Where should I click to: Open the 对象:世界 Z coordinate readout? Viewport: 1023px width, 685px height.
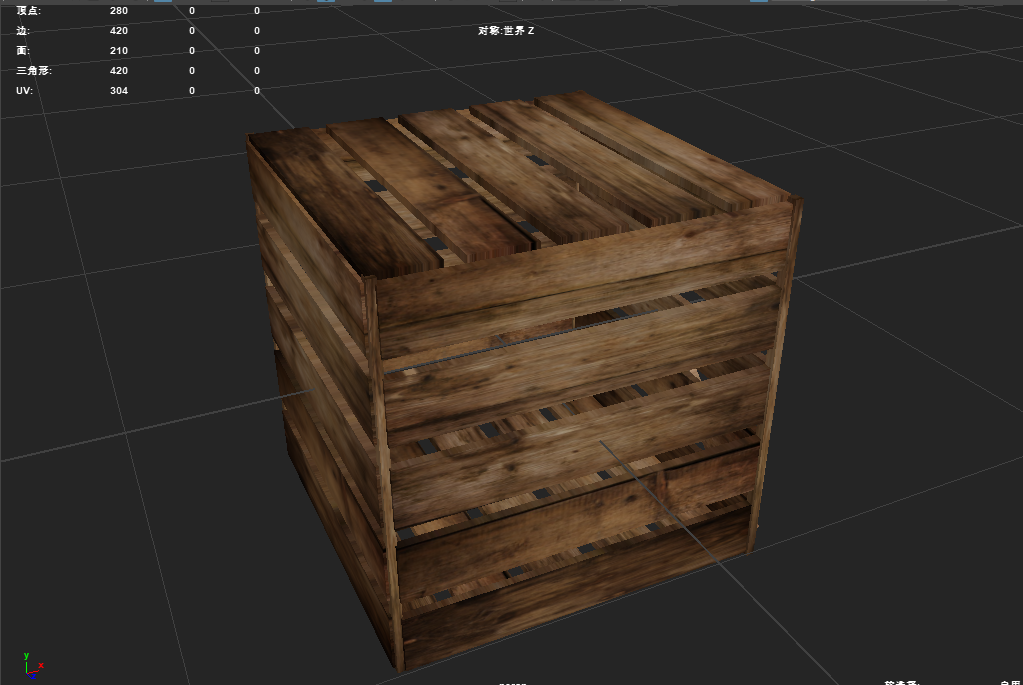tap(504, 31)
